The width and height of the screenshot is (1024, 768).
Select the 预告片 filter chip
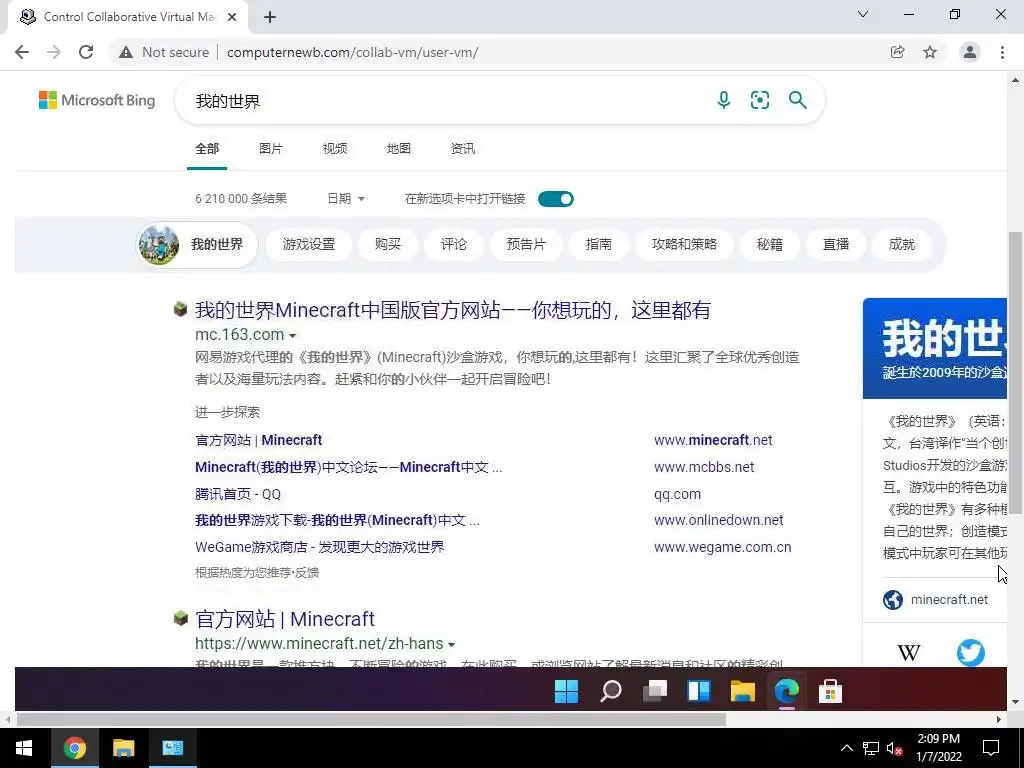(526, 244)
